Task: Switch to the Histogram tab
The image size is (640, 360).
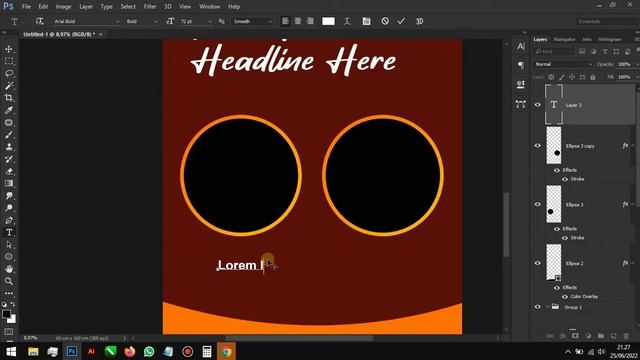Action: (609, 40)
